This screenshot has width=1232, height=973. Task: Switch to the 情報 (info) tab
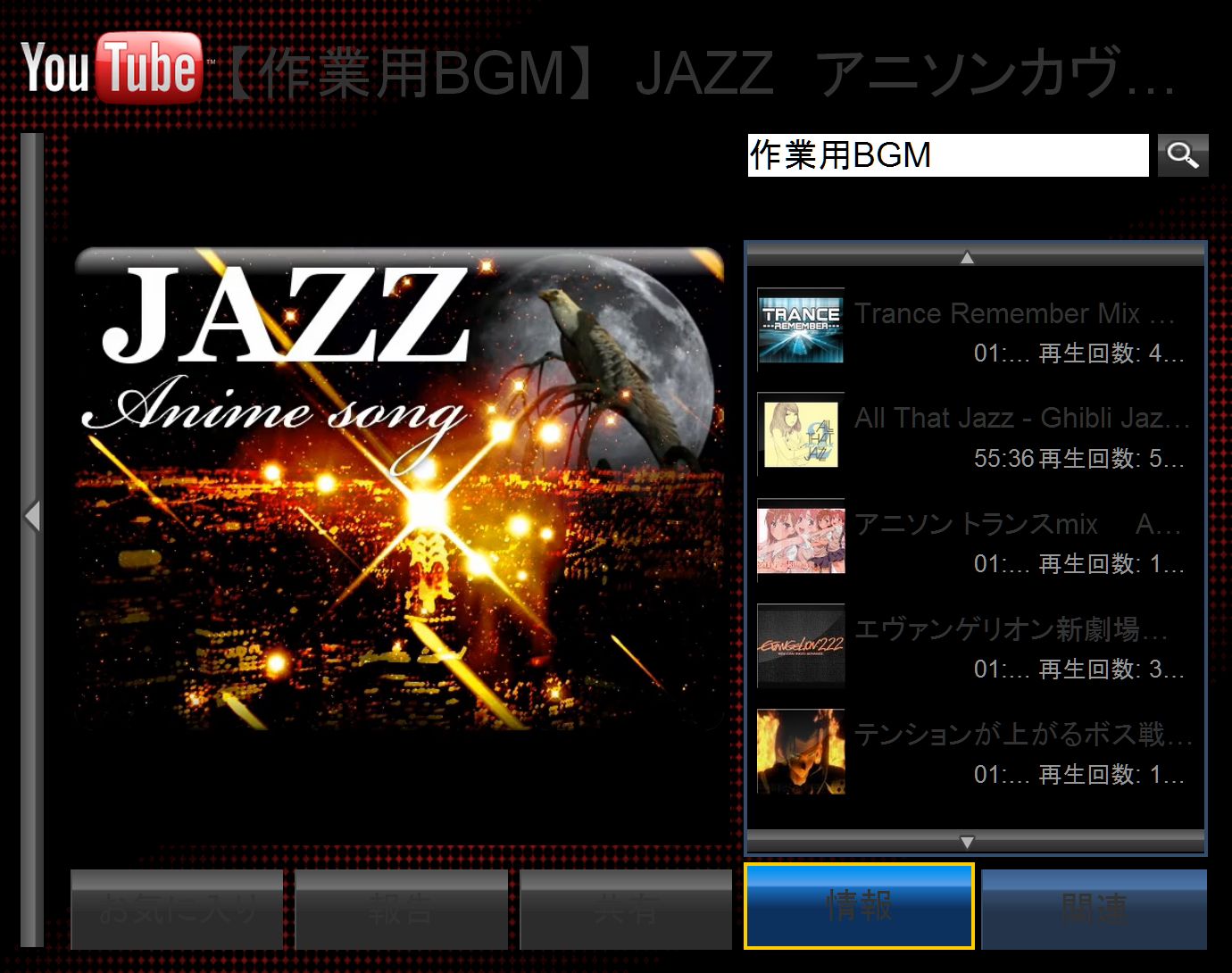click(859, 906)
